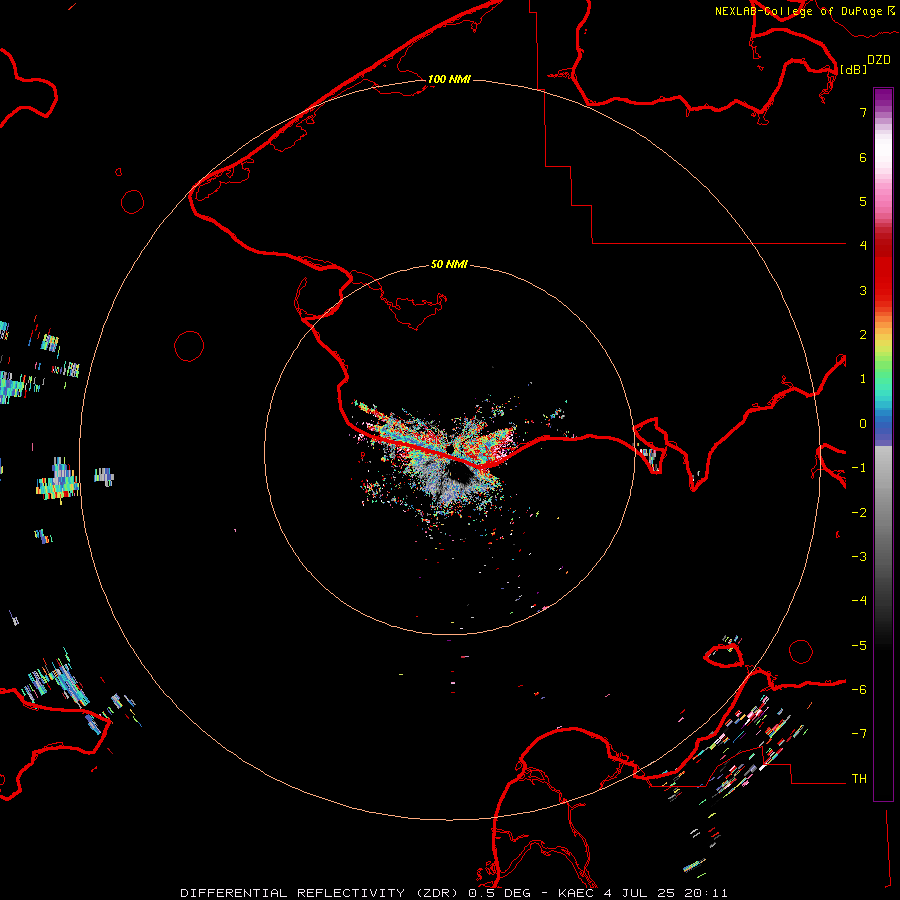Click the 2 value on the color scale
900x900 pixels.
click(863, 335)
